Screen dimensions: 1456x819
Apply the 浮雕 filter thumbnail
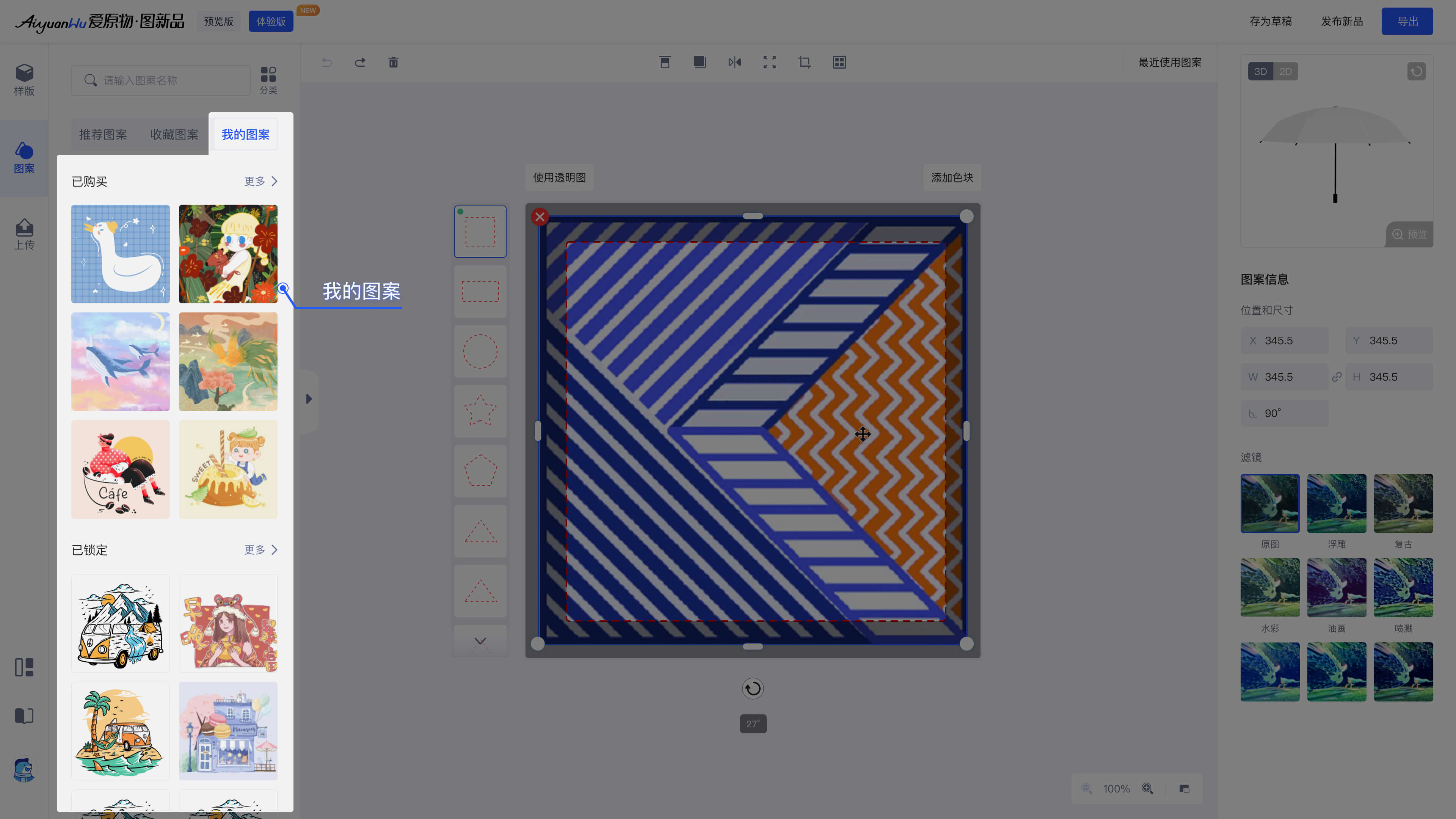(x=1336, y=504)
